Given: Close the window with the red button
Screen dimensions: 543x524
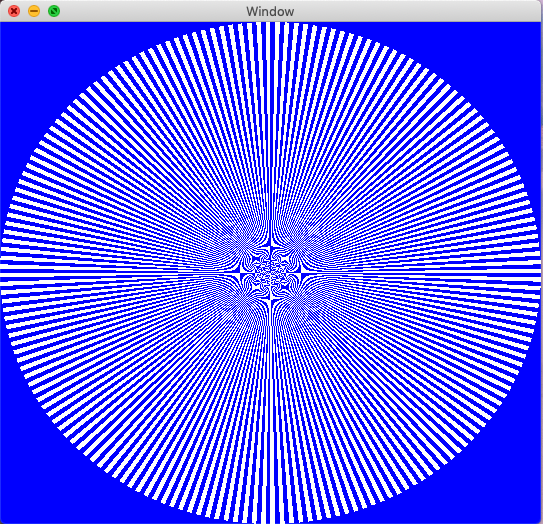Looking at the screenshot, I should click(x=14, y=11).
